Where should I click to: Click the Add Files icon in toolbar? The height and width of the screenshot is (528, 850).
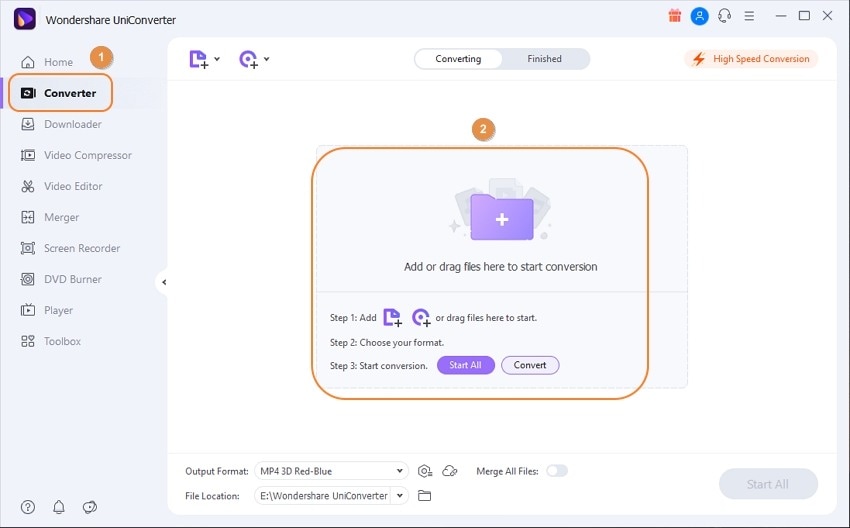(199, 59)
